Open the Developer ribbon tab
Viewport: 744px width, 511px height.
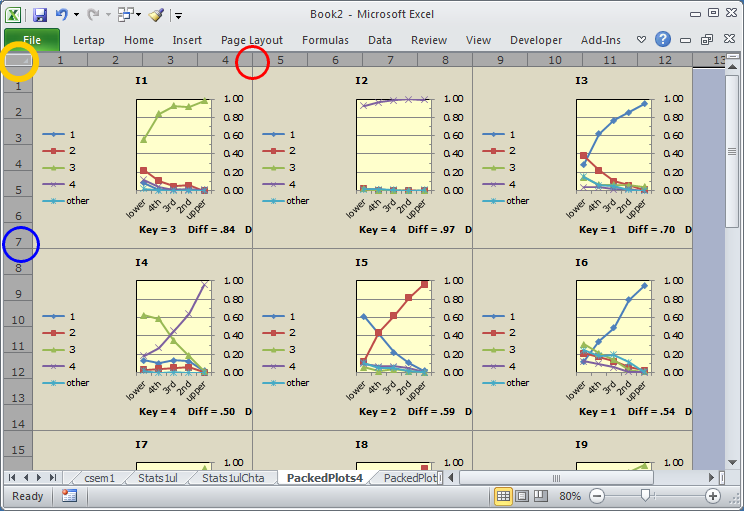[x=536, y=40]
